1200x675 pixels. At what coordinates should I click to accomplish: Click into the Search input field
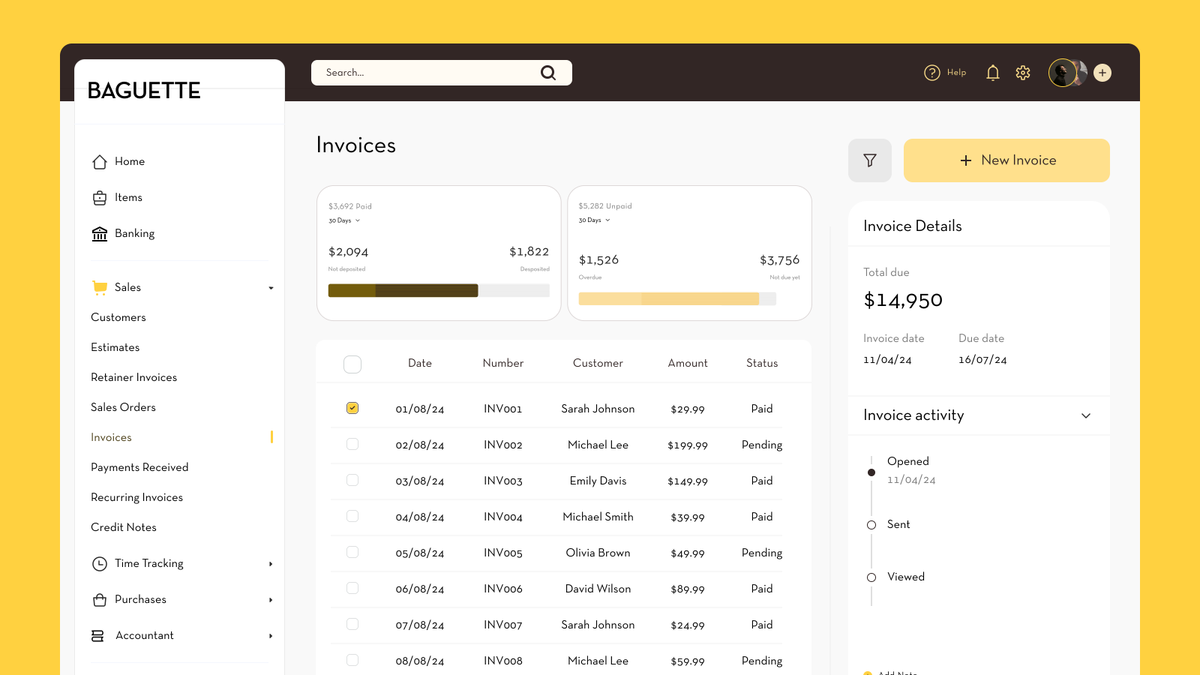click(x=441, y=73)
